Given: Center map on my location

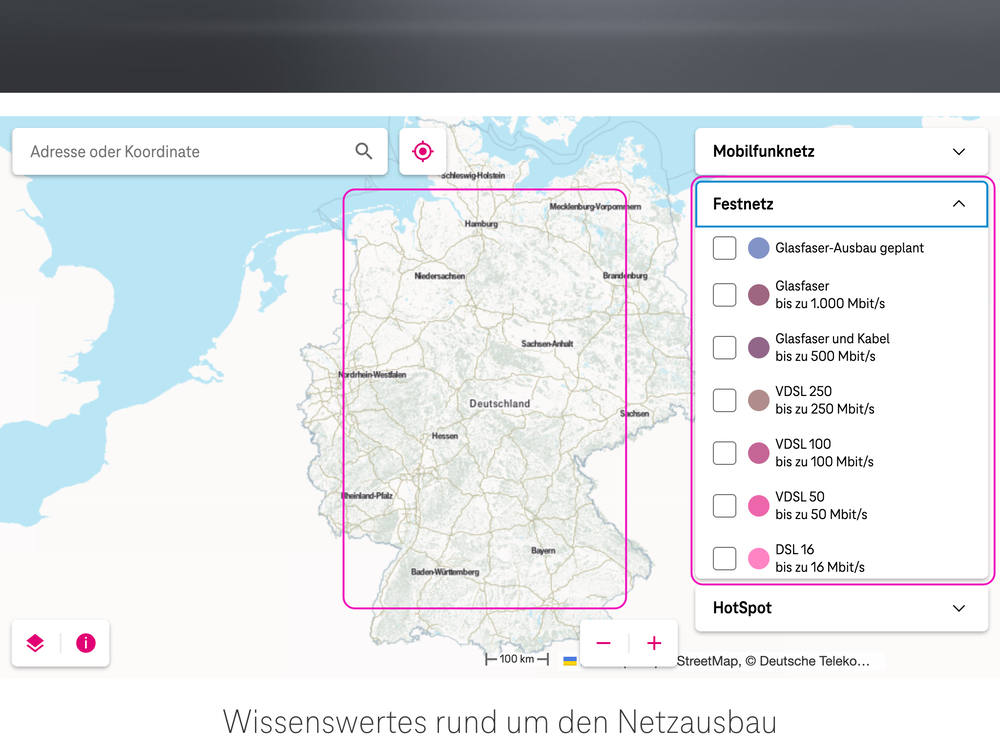Looking at the screenshot, I should (423, 151).
